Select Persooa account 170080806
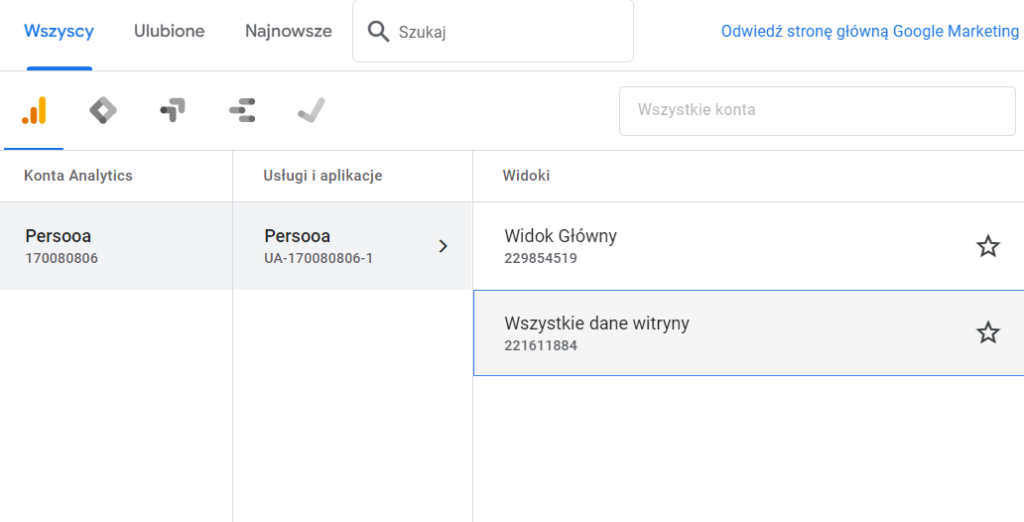The width and height of the screenshot is (1024, 522). click(116, 246)
